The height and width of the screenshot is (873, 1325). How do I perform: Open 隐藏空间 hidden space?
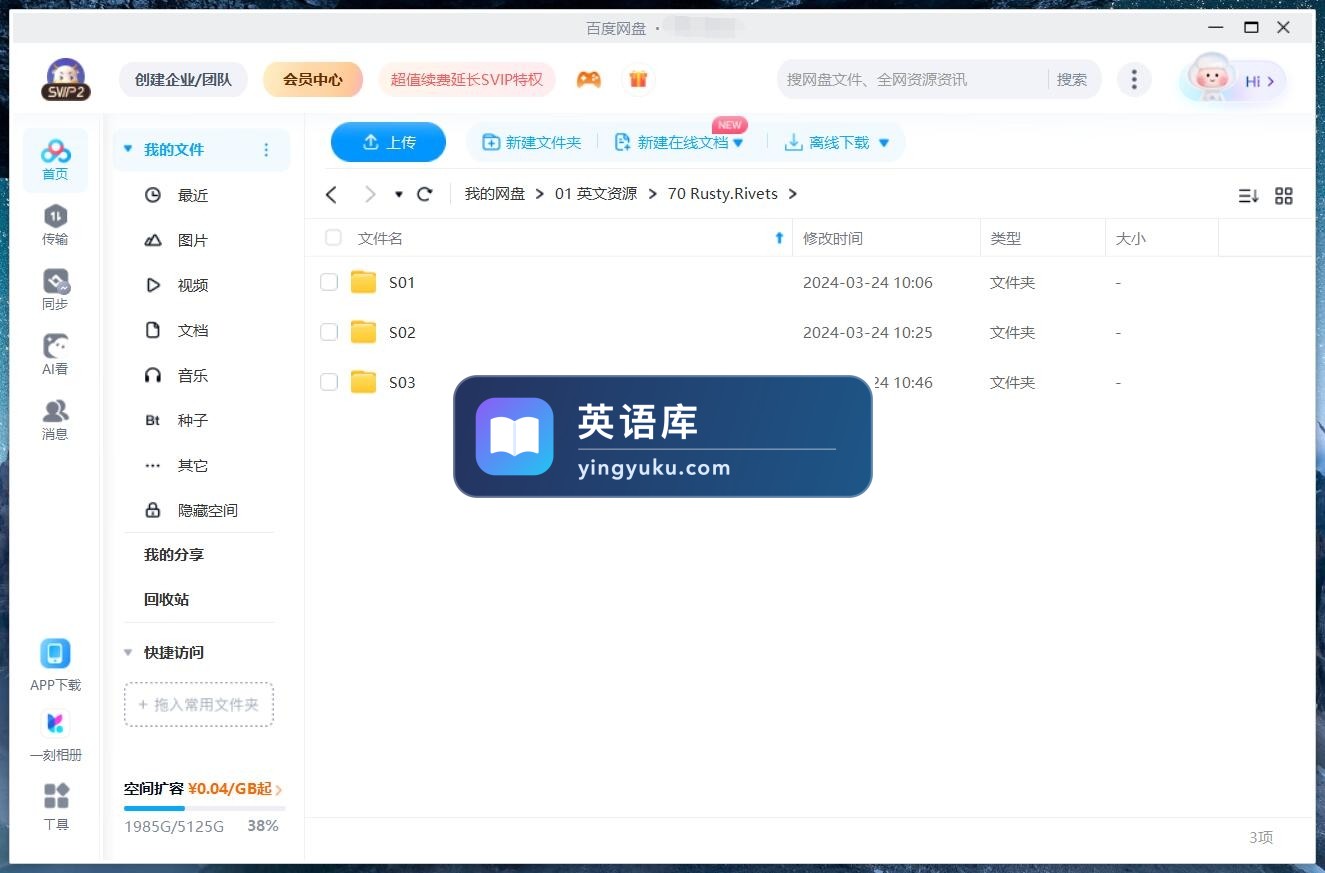point(207,510)
